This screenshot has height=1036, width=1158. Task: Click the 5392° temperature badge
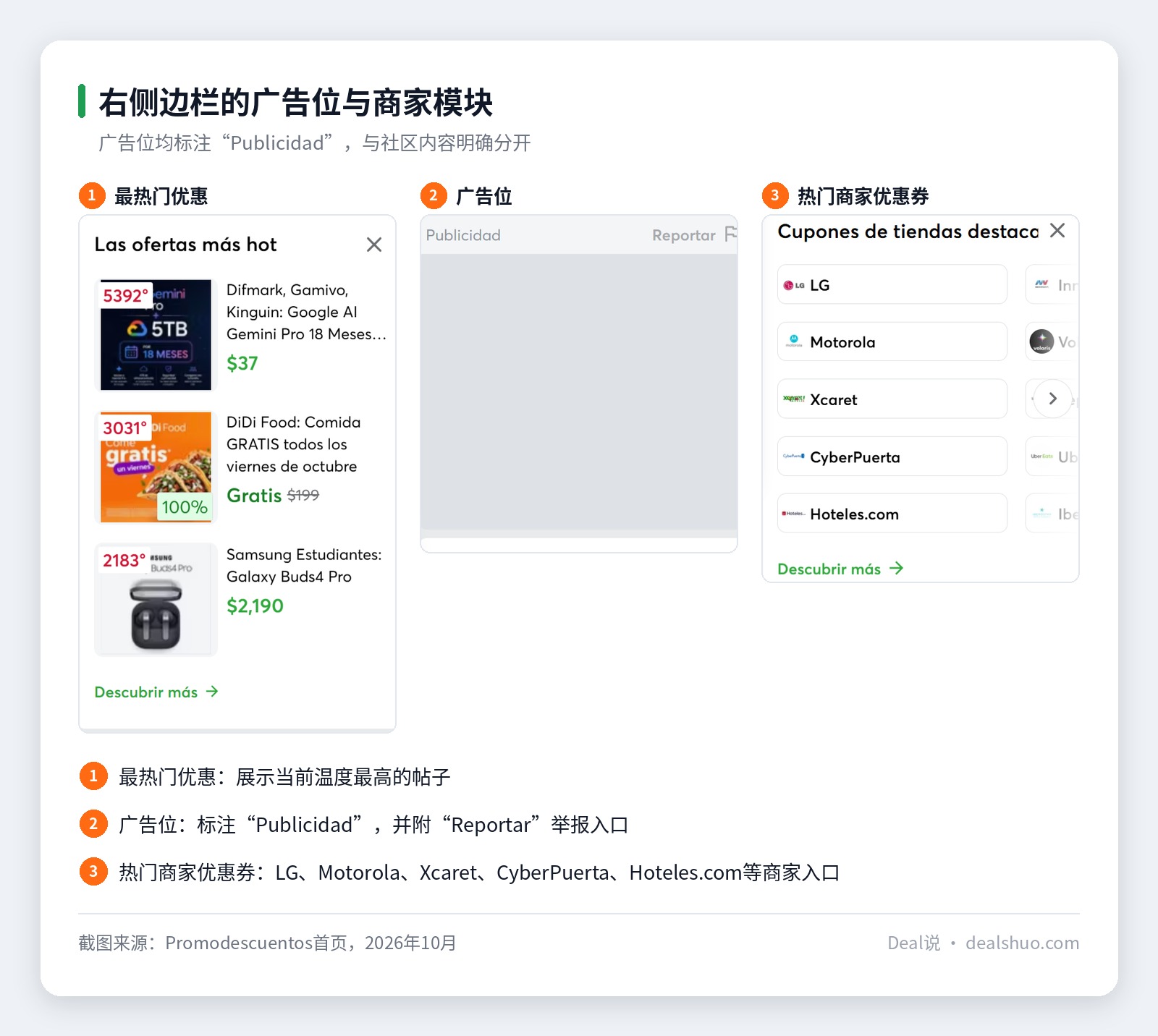coord(126,295)
